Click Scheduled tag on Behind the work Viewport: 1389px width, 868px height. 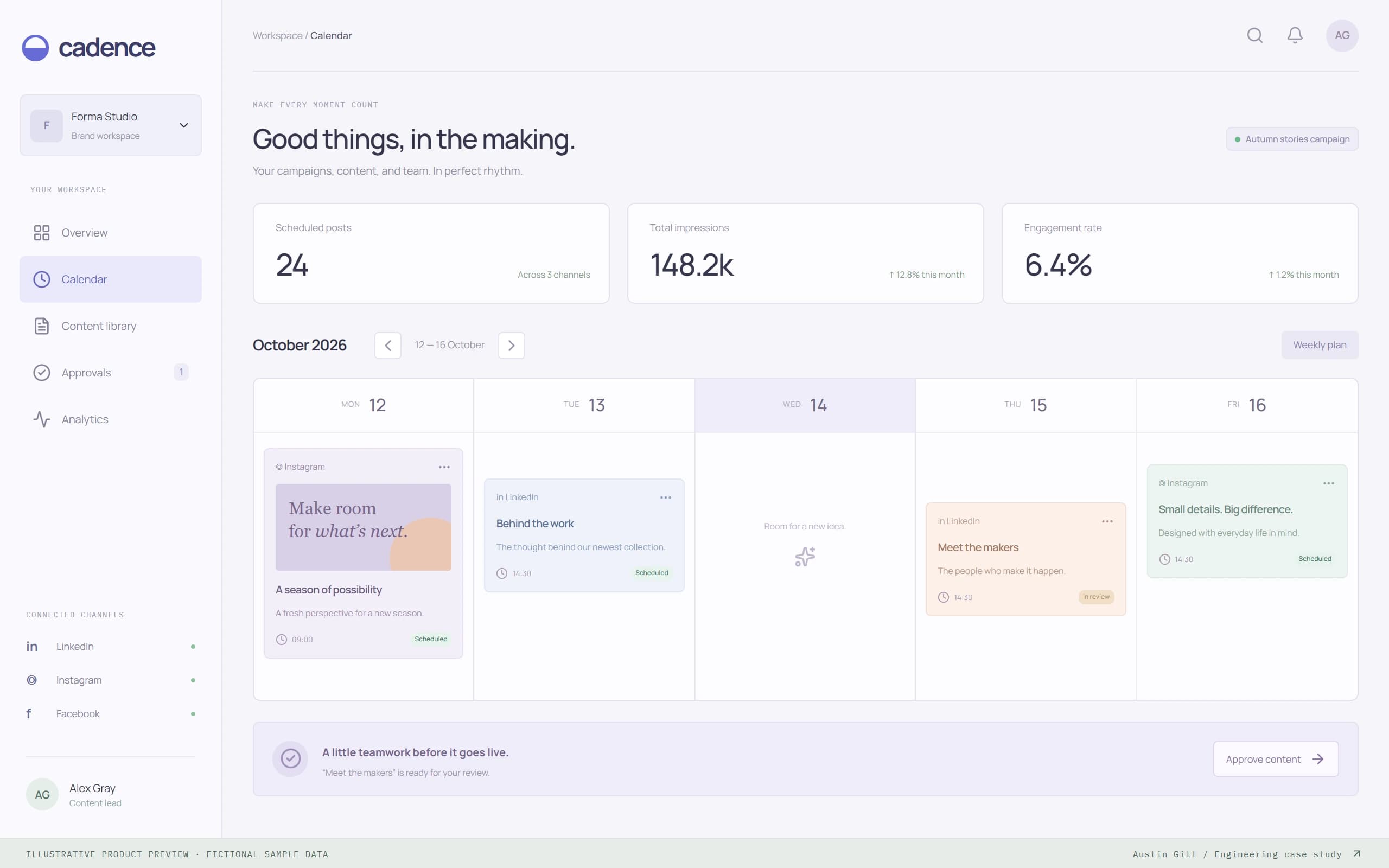pyautogui.click(x=652, y=573)
